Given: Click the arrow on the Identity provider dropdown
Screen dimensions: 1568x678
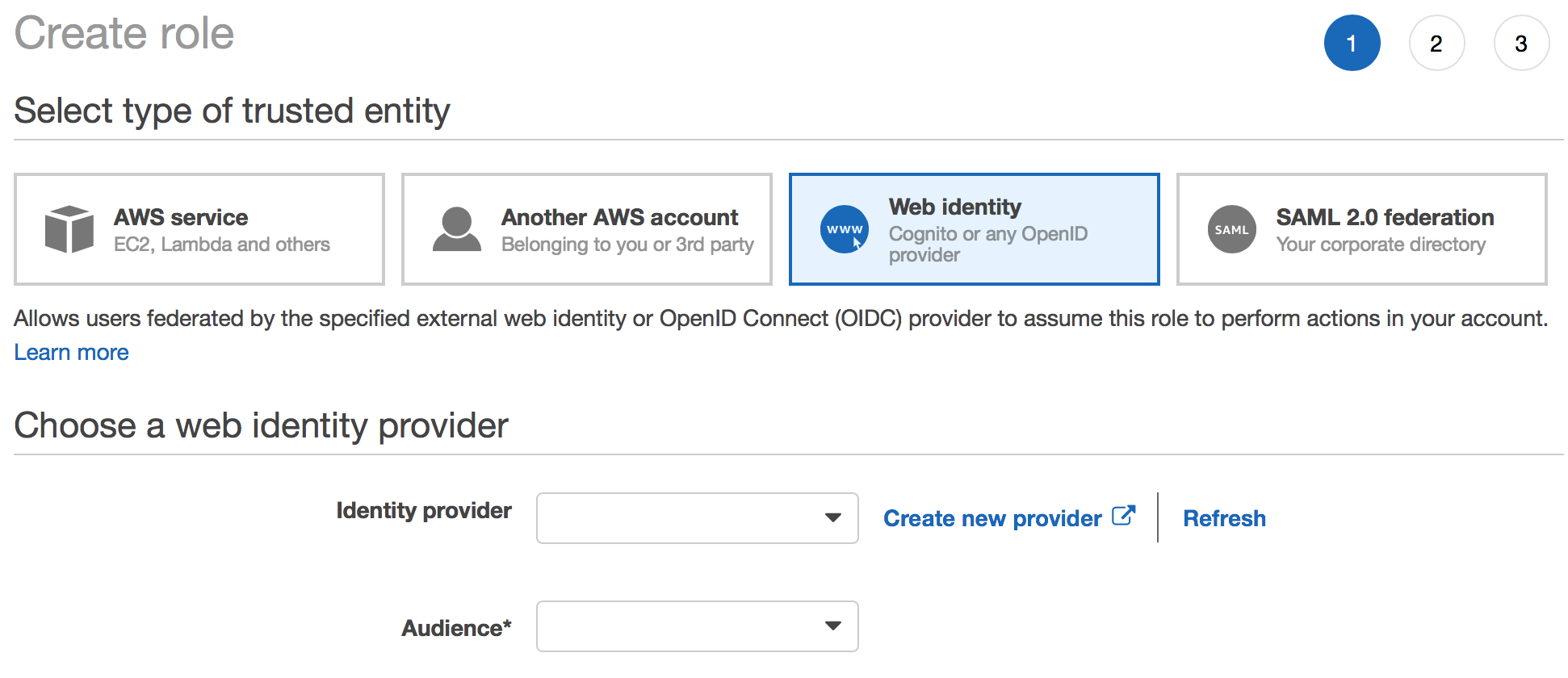Looking at the screenshot, I should (833, 518).
